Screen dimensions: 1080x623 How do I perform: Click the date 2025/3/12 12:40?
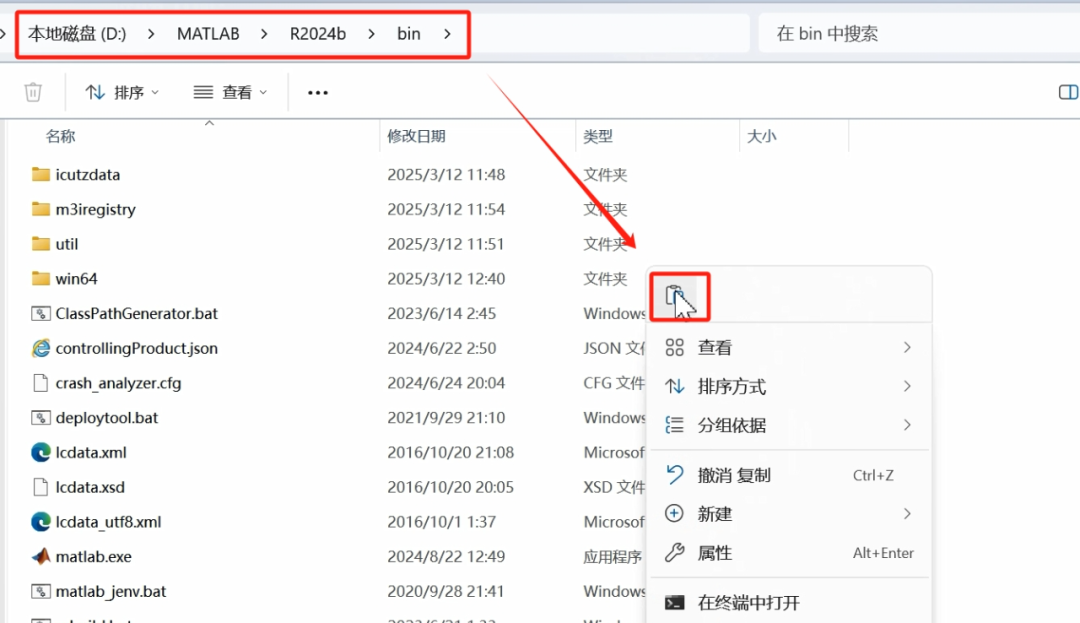tap(446, 278)
